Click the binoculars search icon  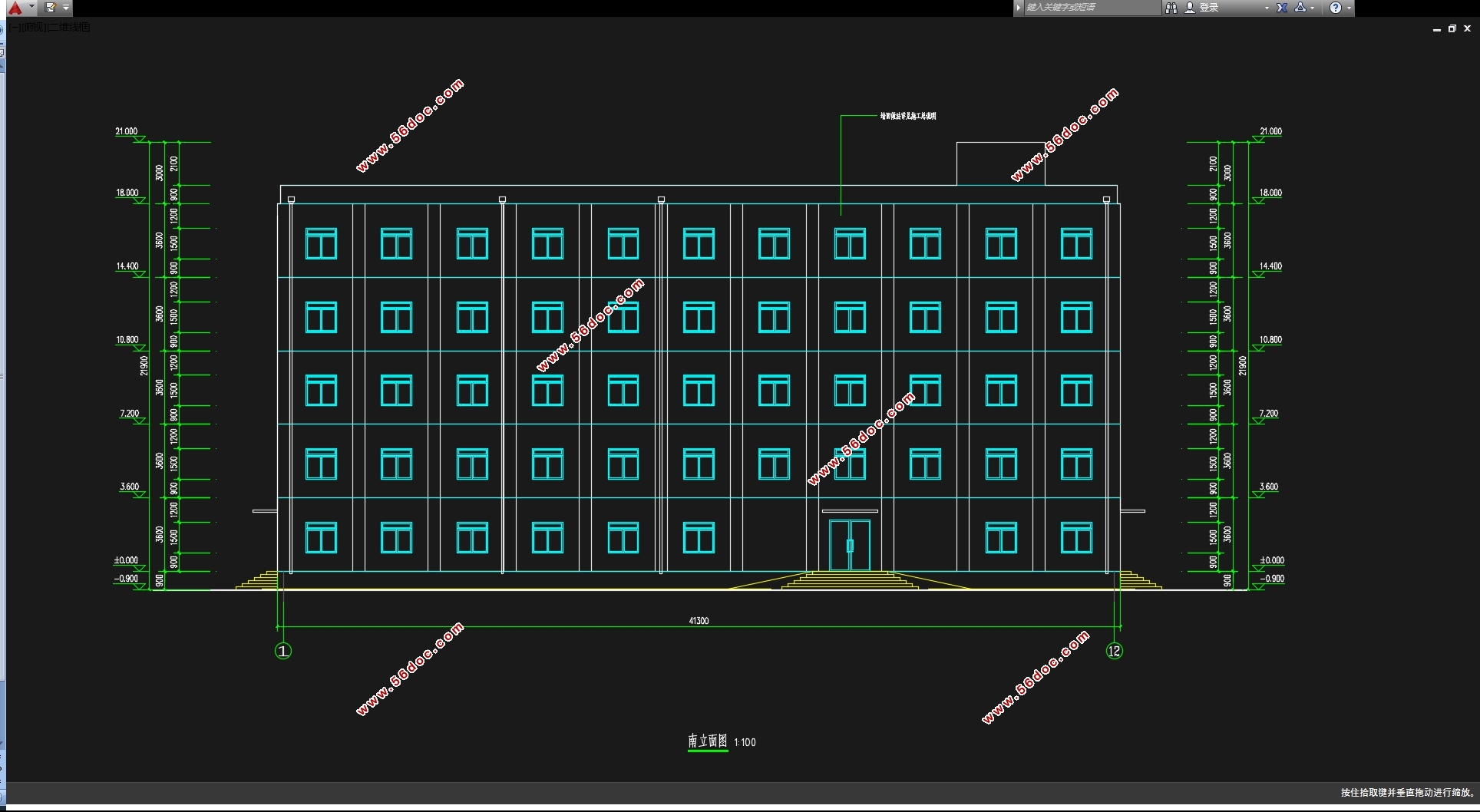click(1171, 8)
